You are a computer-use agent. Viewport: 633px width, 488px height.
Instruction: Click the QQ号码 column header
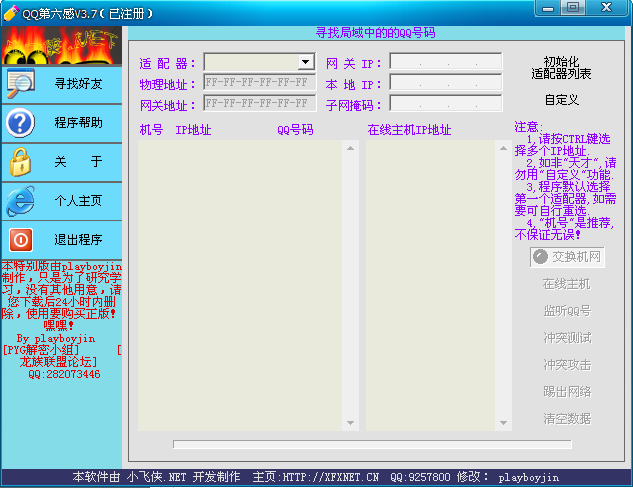(x=295, y=130)
